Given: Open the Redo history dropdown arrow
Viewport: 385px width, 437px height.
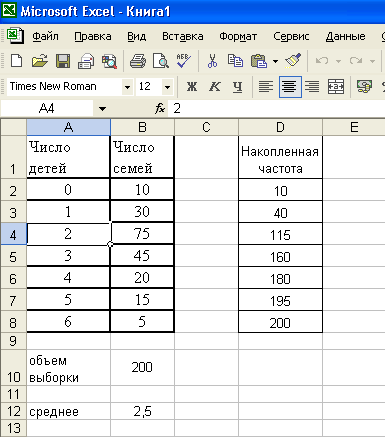Looking at the screenshot, I should 372,61.
